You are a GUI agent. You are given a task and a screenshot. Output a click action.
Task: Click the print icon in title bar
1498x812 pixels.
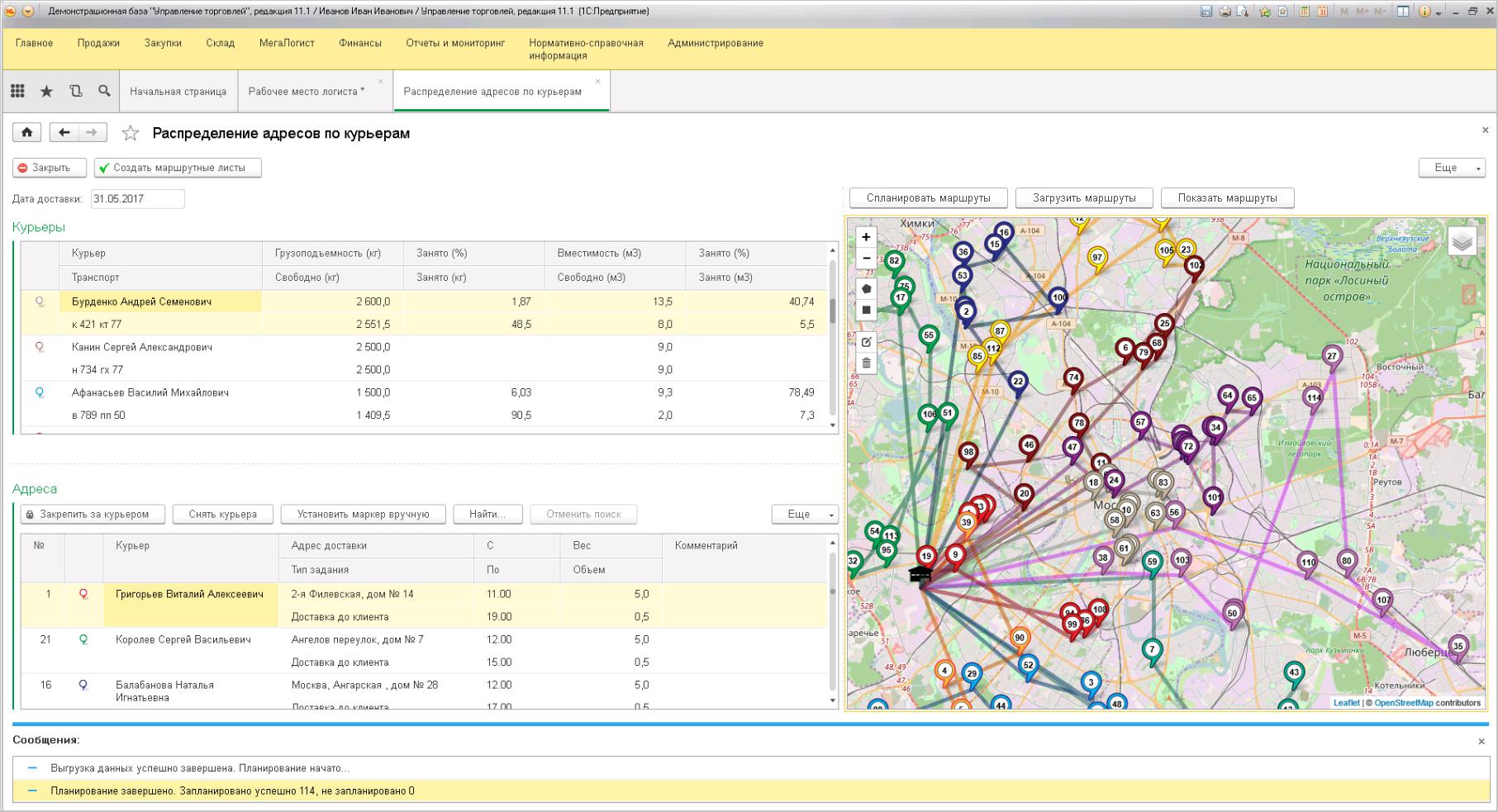[x=1225, y=12]
